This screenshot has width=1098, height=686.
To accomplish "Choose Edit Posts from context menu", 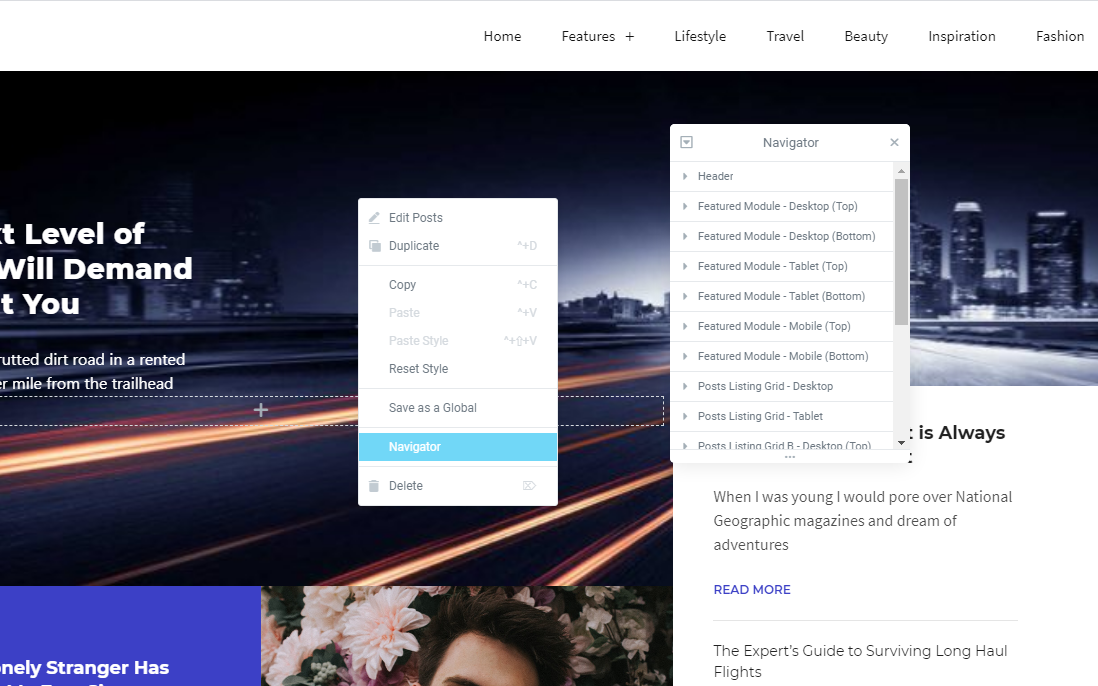I will click(x=458, y=218).
